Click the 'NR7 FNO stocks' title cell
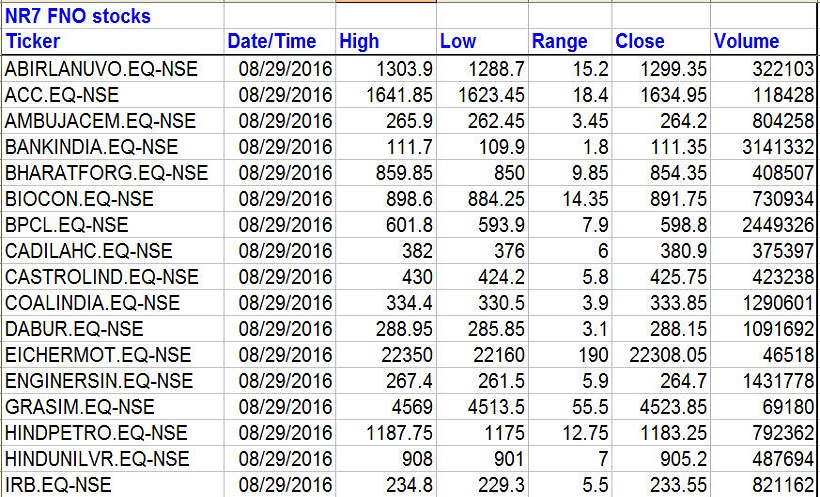The width and height of the screenshot is (820, 497). pyautogui.click(x=78, y=16)
